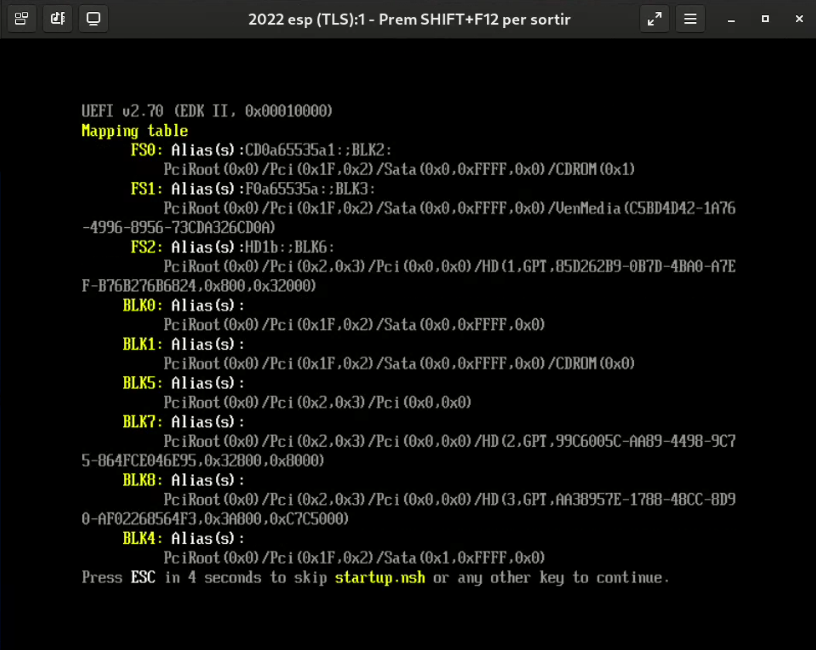816x650 pixels.
Task: Close the viewer window
Action: pos(796,19)
